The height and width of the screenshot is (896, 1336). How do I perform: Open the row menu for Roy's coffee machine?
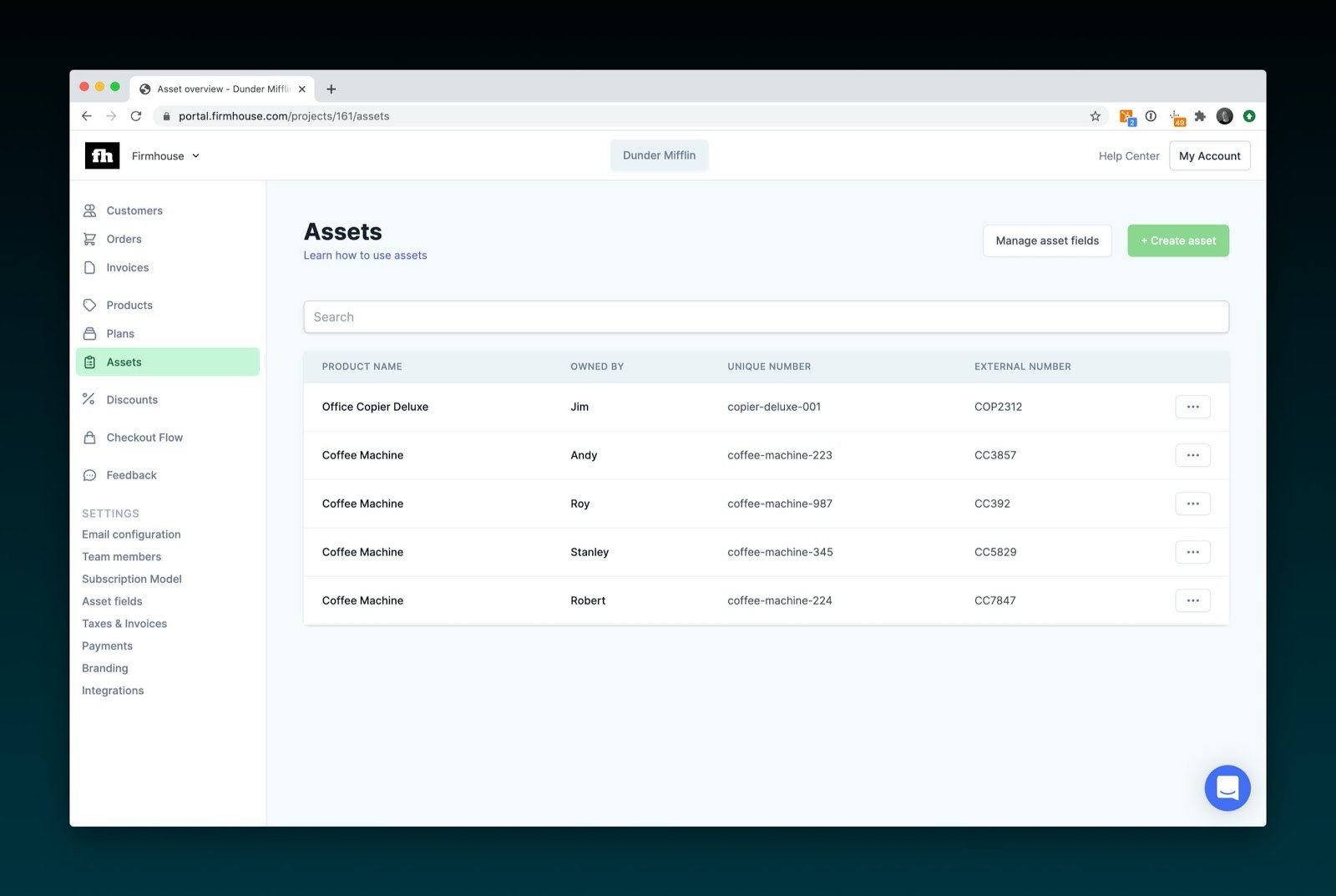[1192, 504]
